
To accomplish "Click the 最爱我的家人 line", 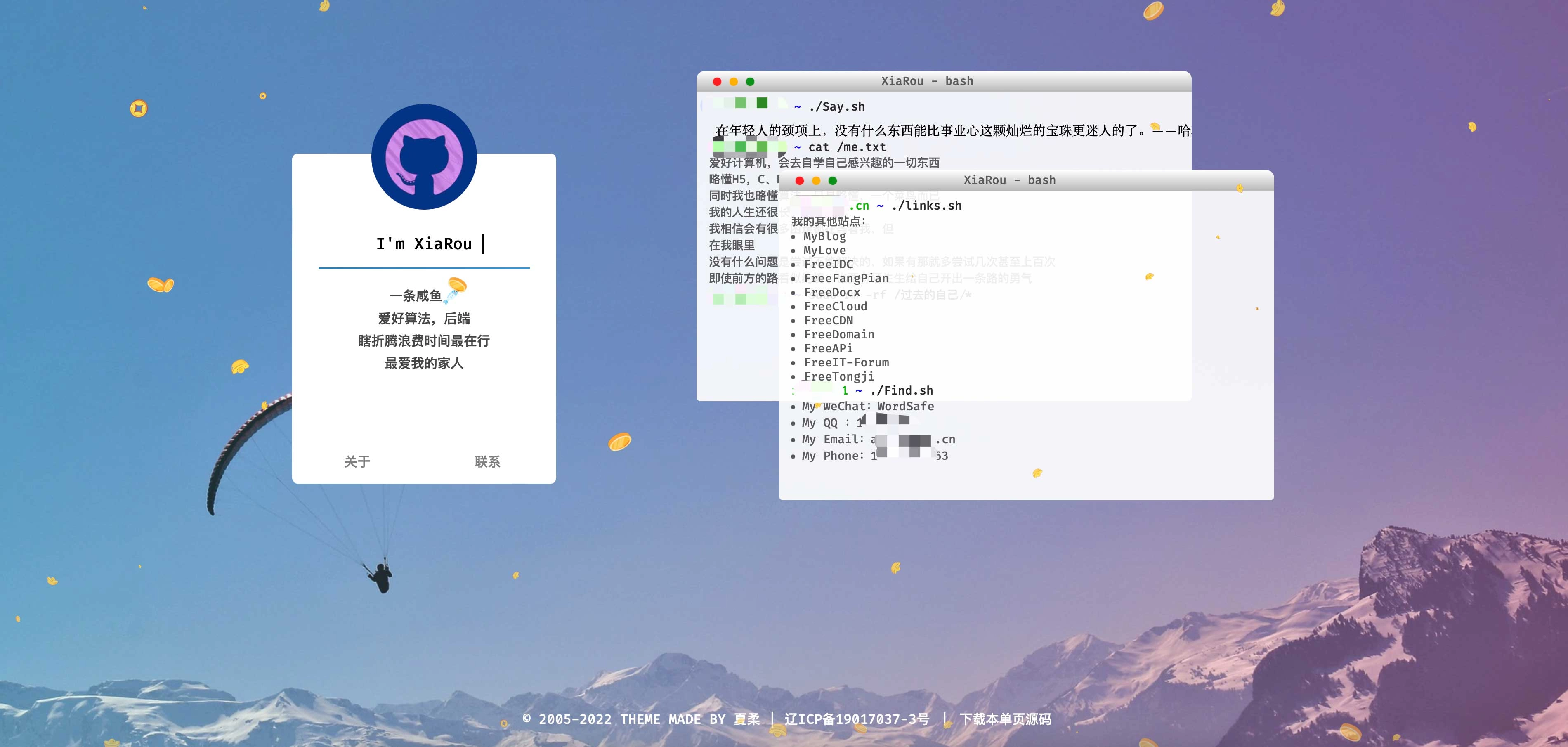I will point(424,364).
